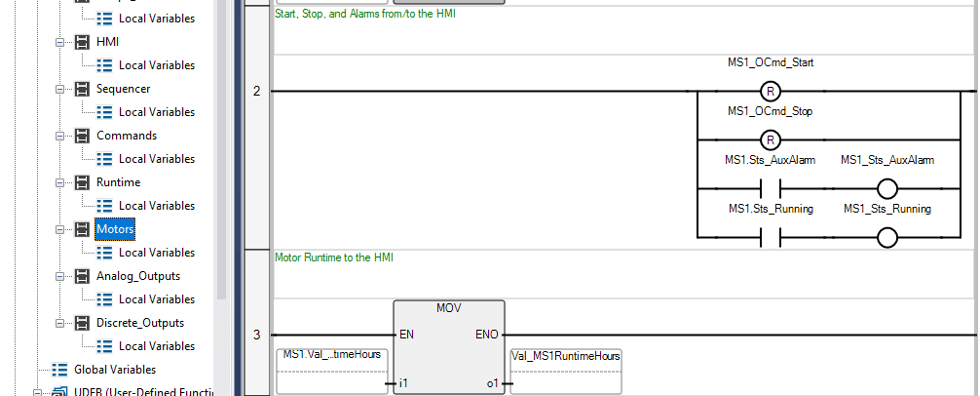980x396 pixels.
Task: Collapse the Motors tree node
Action: pos(61,229)
